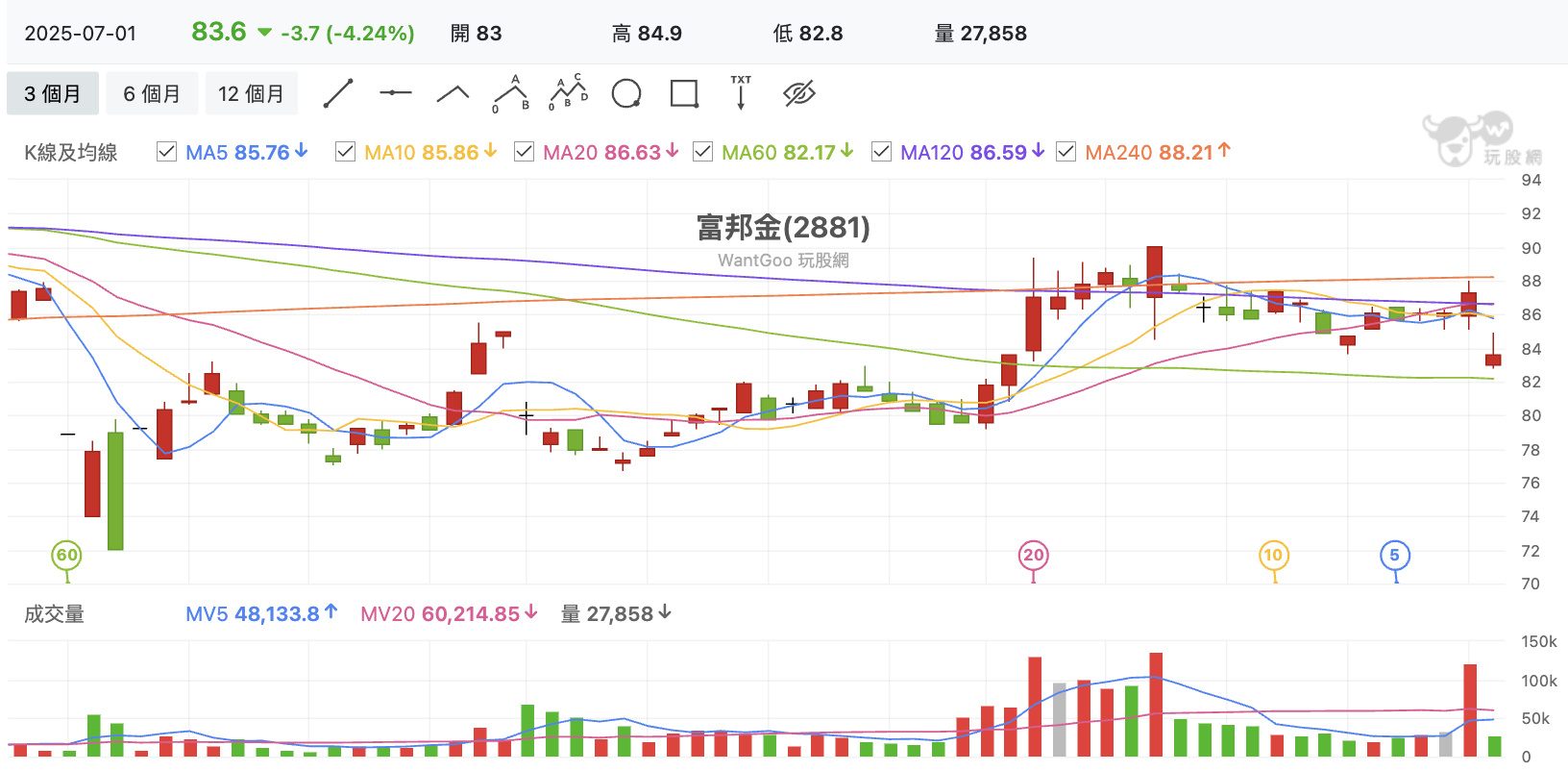Screen dimensions: 1568x771
Task: Select the circle drawing tool
Action: pos(626,93)
